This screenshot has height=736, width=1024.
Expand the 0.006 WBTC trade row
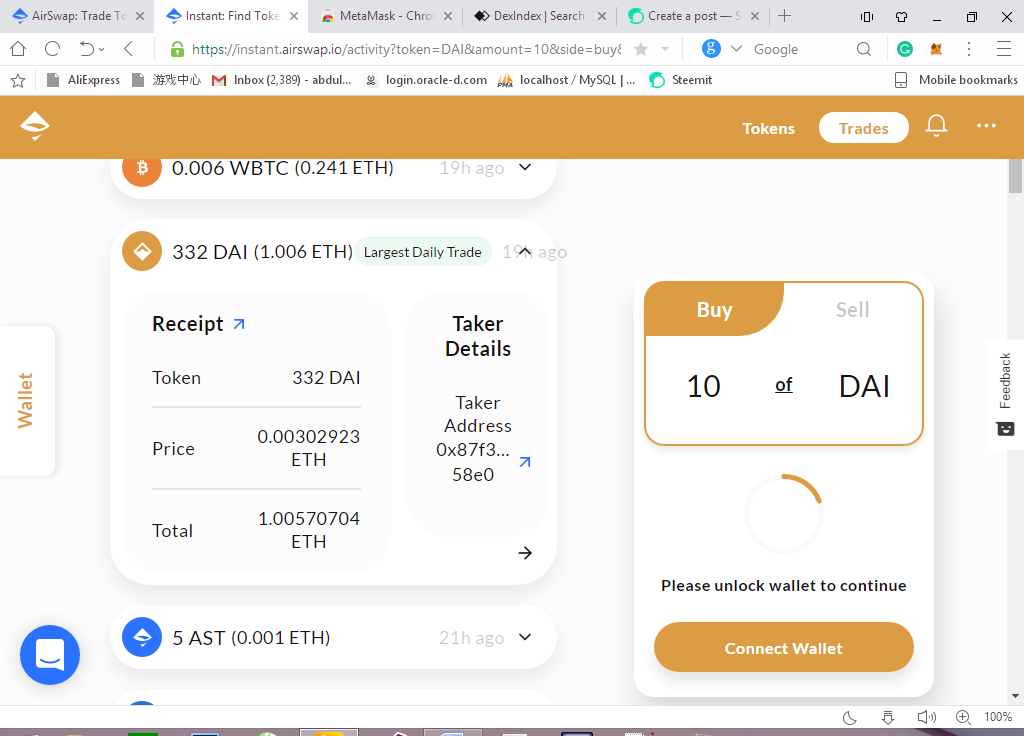pyautogui.click(x=525, y=167)
